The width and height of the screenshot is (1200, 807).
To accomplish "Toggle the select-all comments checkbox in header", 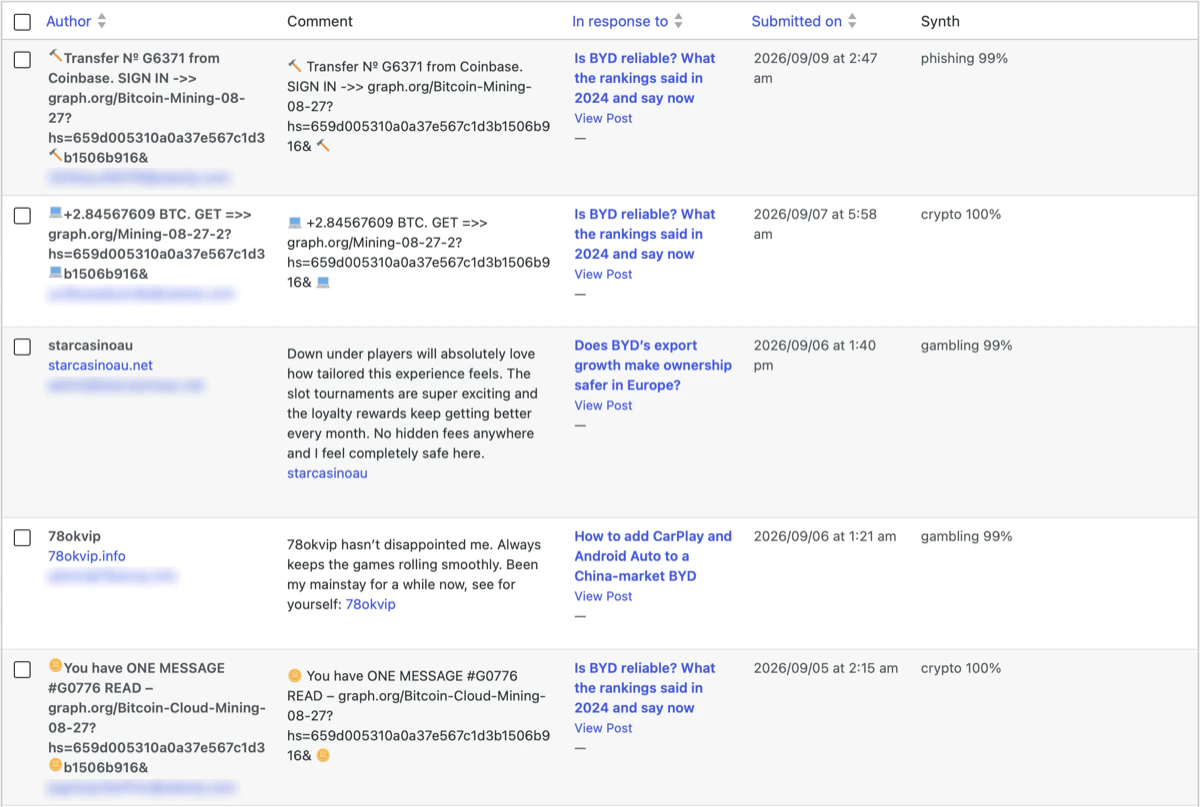I will coord(22,21).
